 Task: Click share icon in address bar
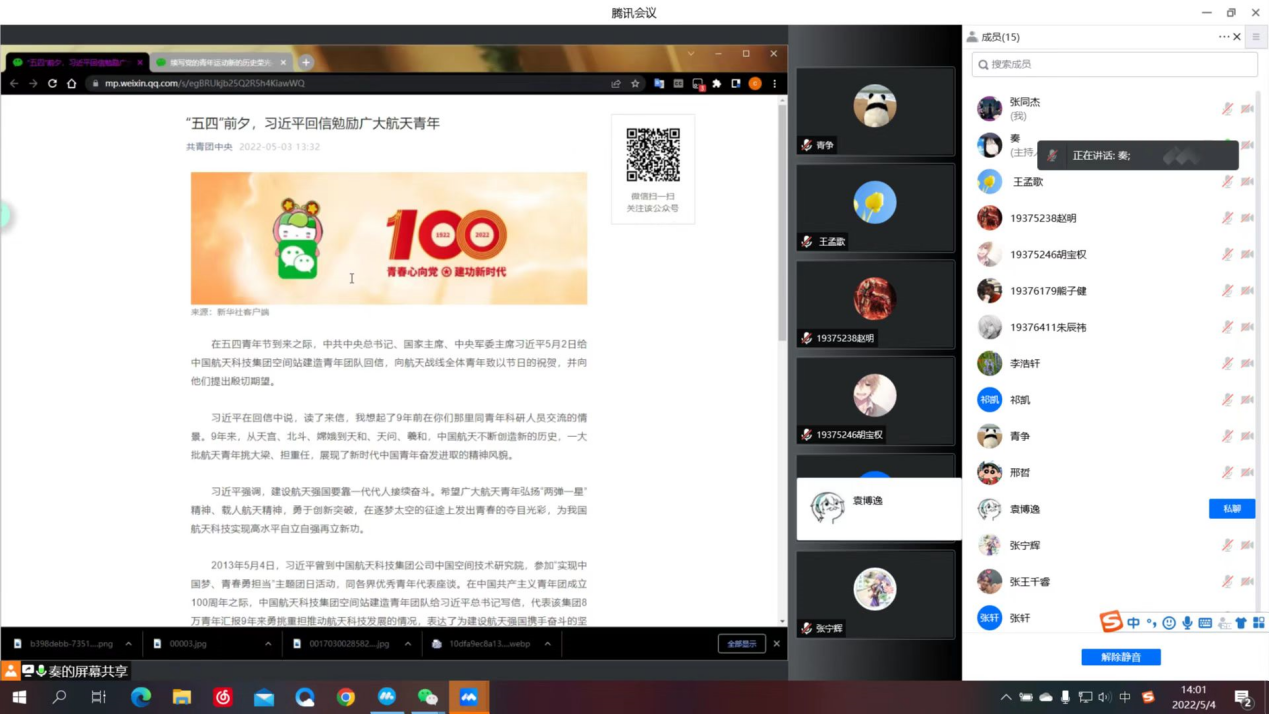coord(616,84)
